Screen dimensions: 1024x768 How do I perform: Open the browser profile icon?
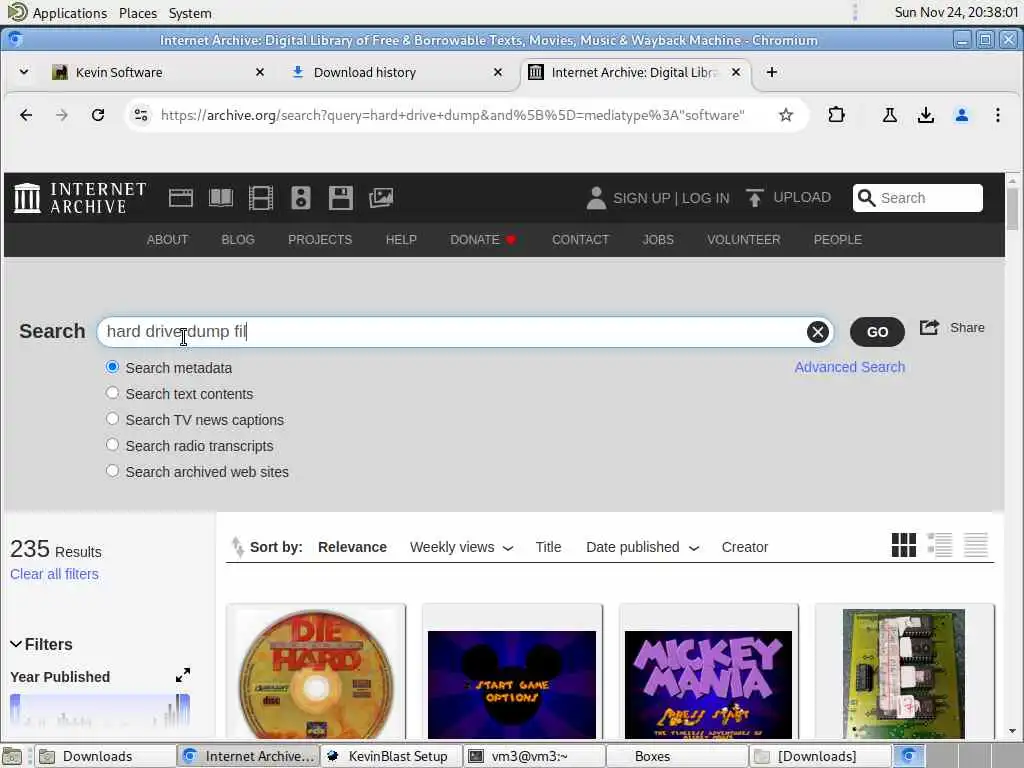click(961, 116)
